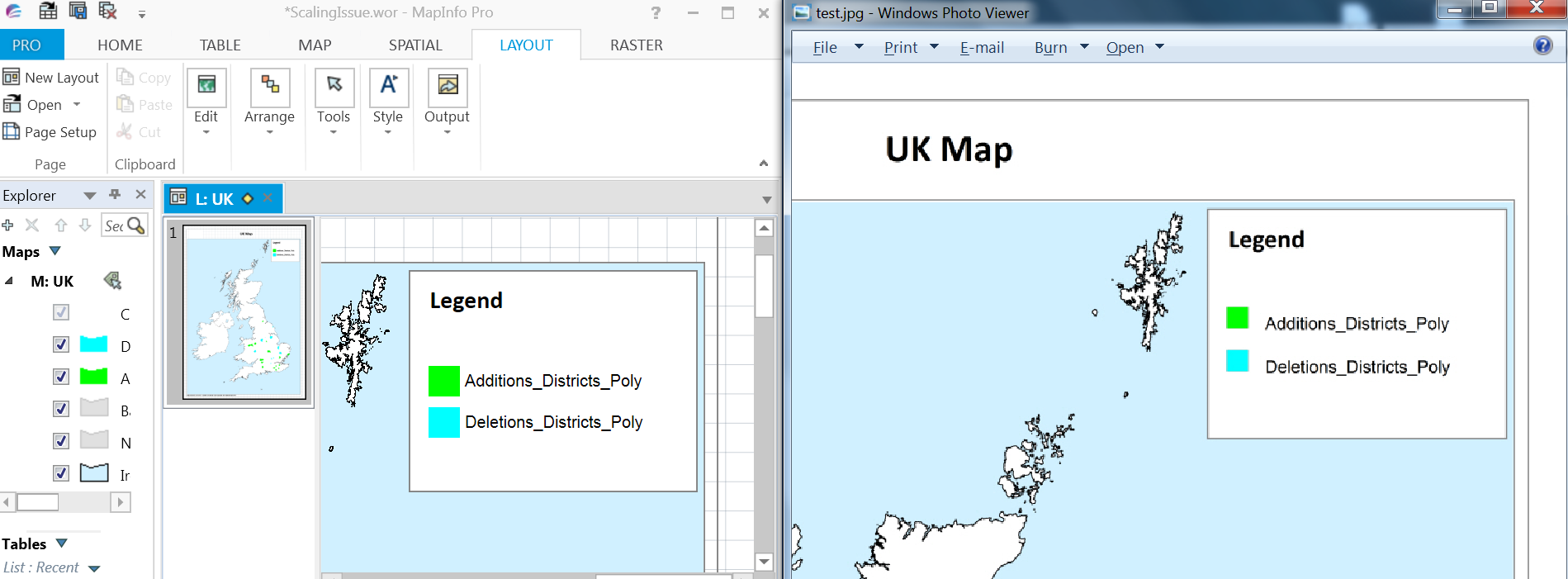Image resolution: width=1568 pixels, height=579 pixels.
Task: Click the move down arrow in Explorer
Action: click(x=85, y=225)
